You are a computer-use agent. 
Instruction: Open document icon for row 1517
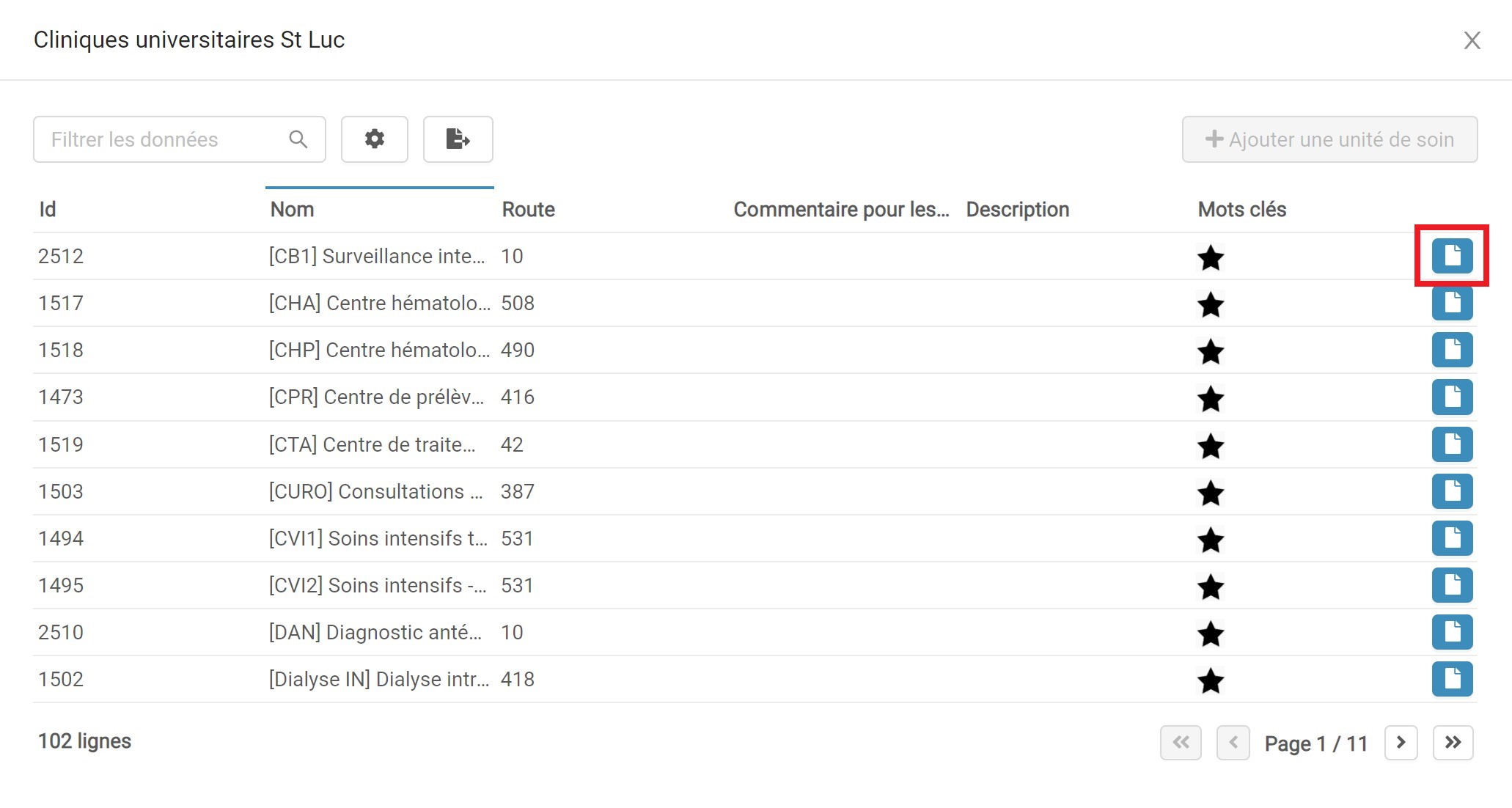(x=1452, y=303)
